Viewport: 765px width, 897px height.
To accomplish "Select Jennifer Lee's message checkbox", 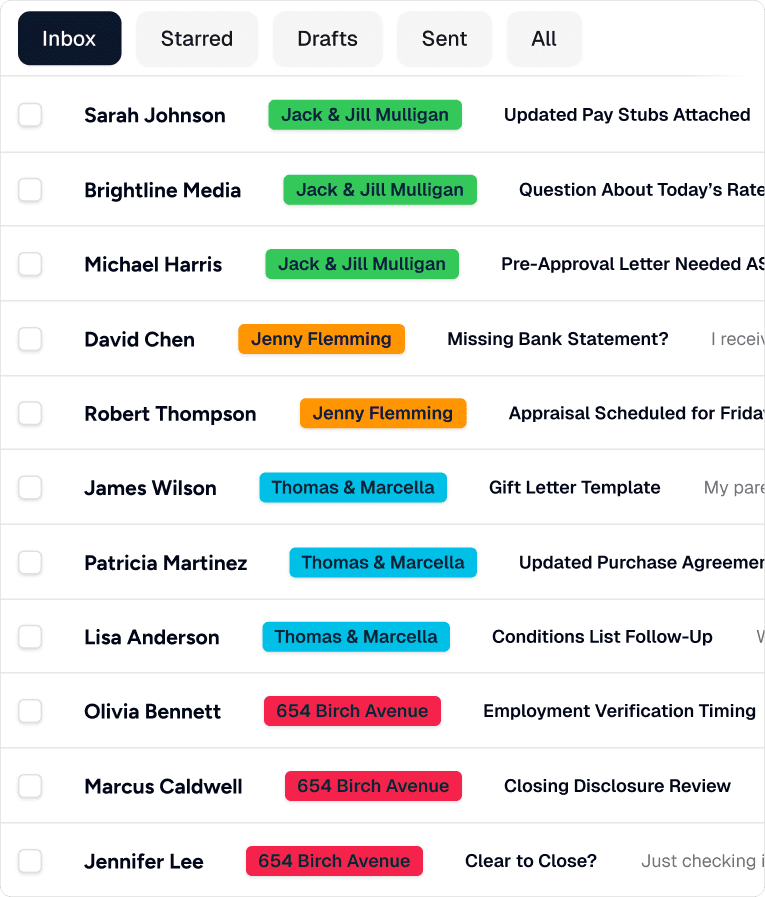I will click(x=30, y=861).
